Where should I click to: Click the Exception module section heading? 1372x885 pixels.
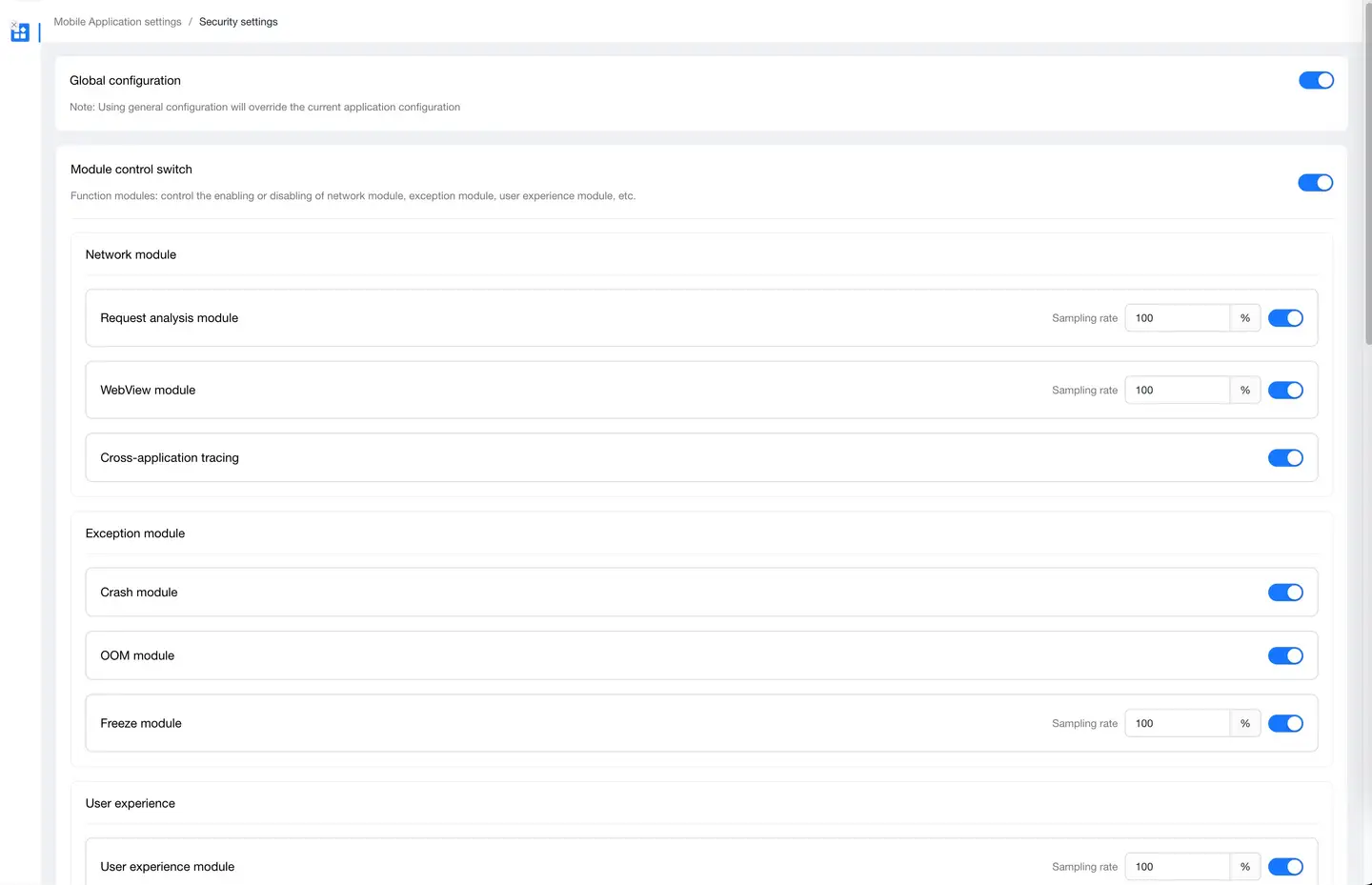point(135,533)
